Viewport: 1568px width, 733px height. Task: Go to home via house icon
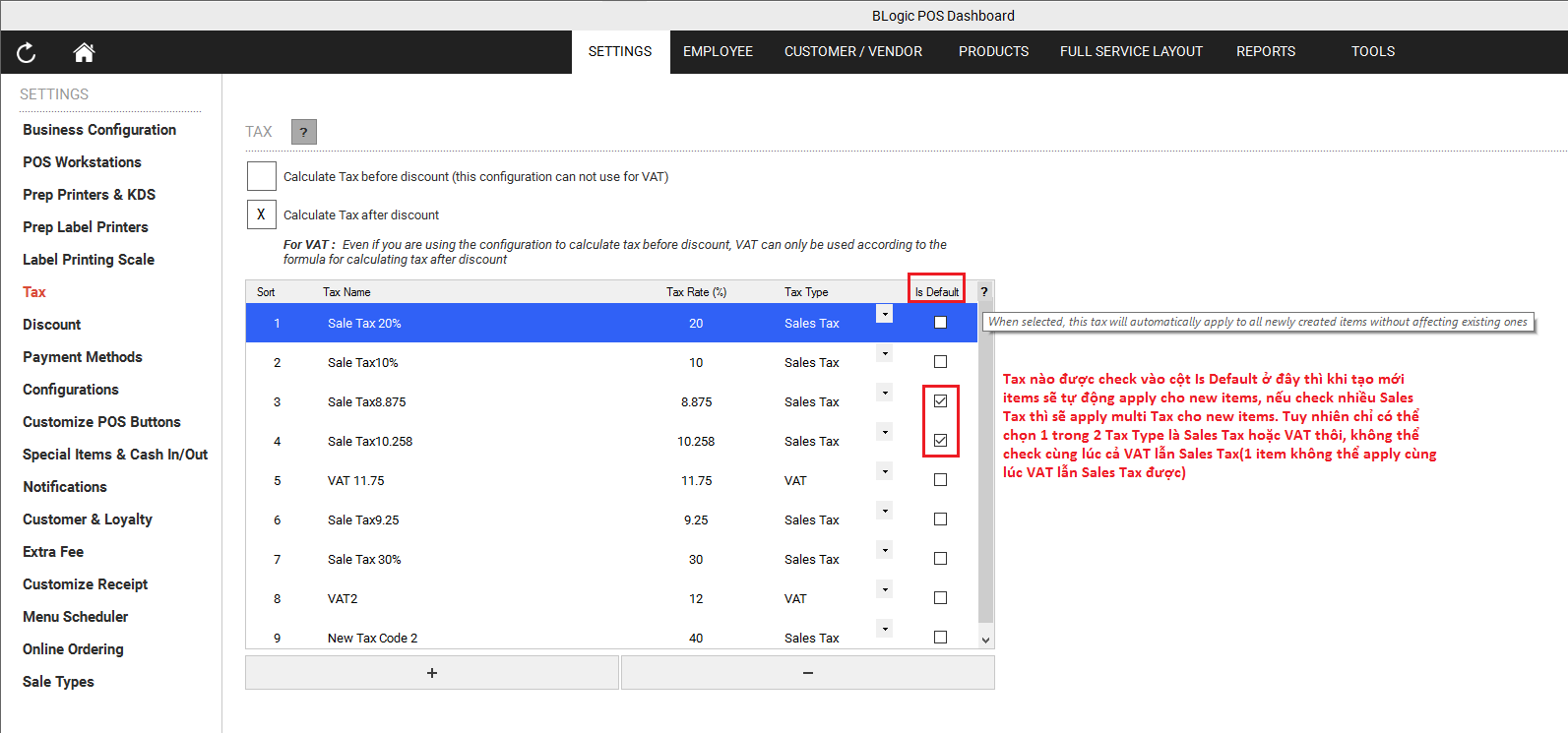(x=84, y=53)
